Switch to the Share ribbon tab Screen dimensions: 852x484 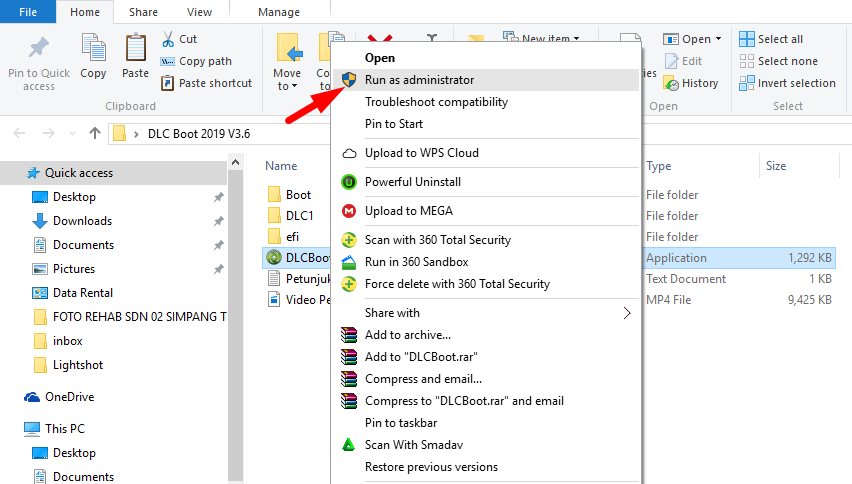pos(143,12)
